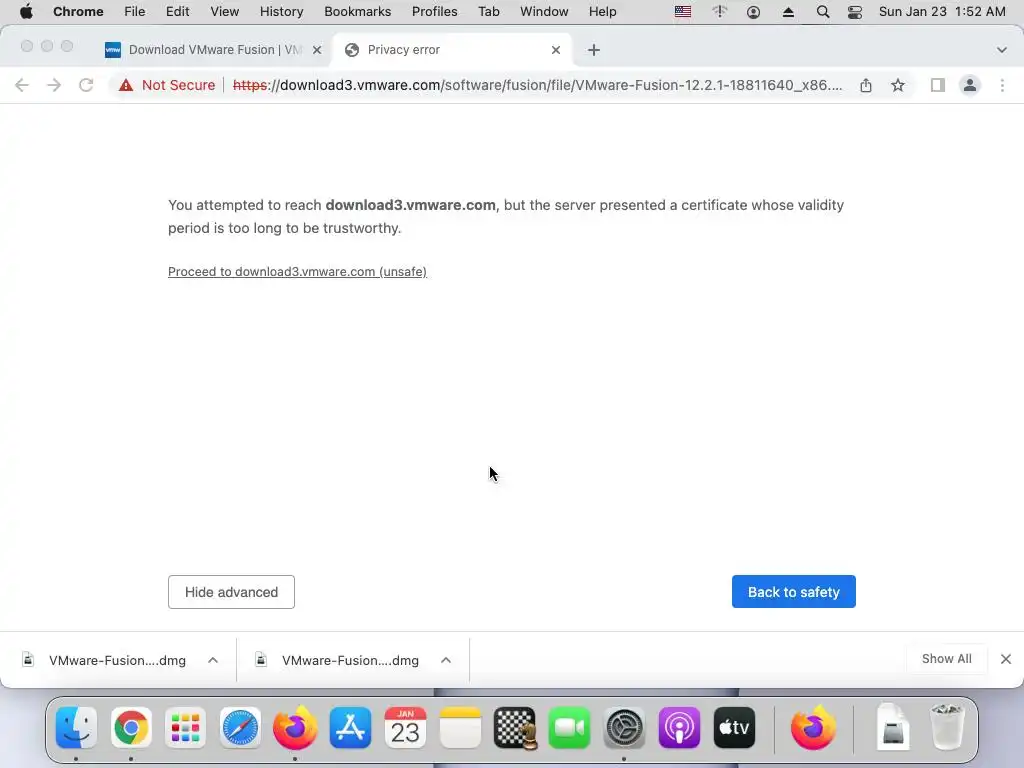Open the profile avatar menu
1024x768 pixels.
(970, 85)
